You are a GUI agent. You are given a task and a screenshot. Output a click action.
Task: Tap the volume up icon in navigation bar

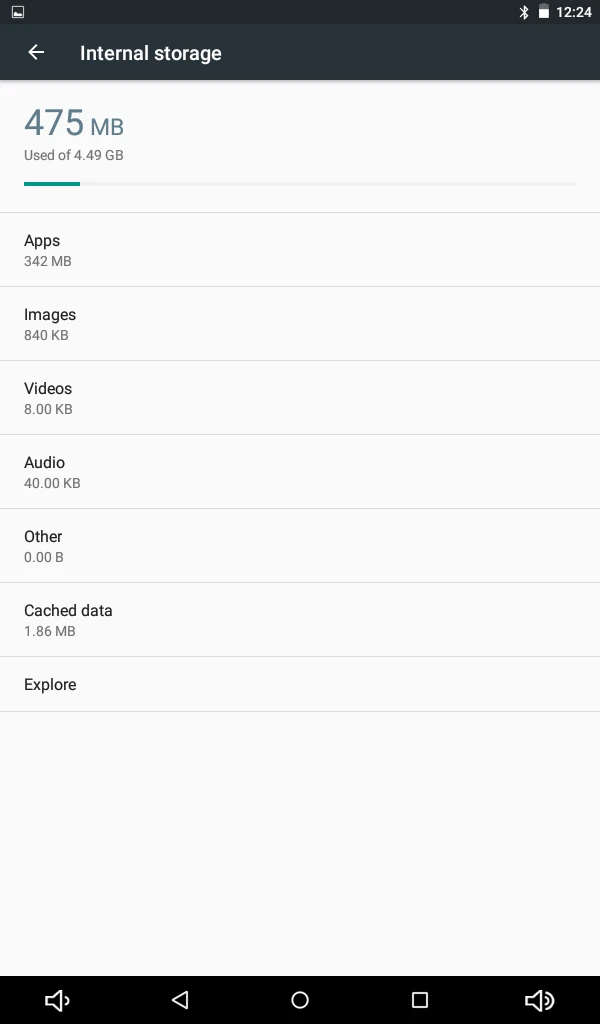pos(540,1000)
